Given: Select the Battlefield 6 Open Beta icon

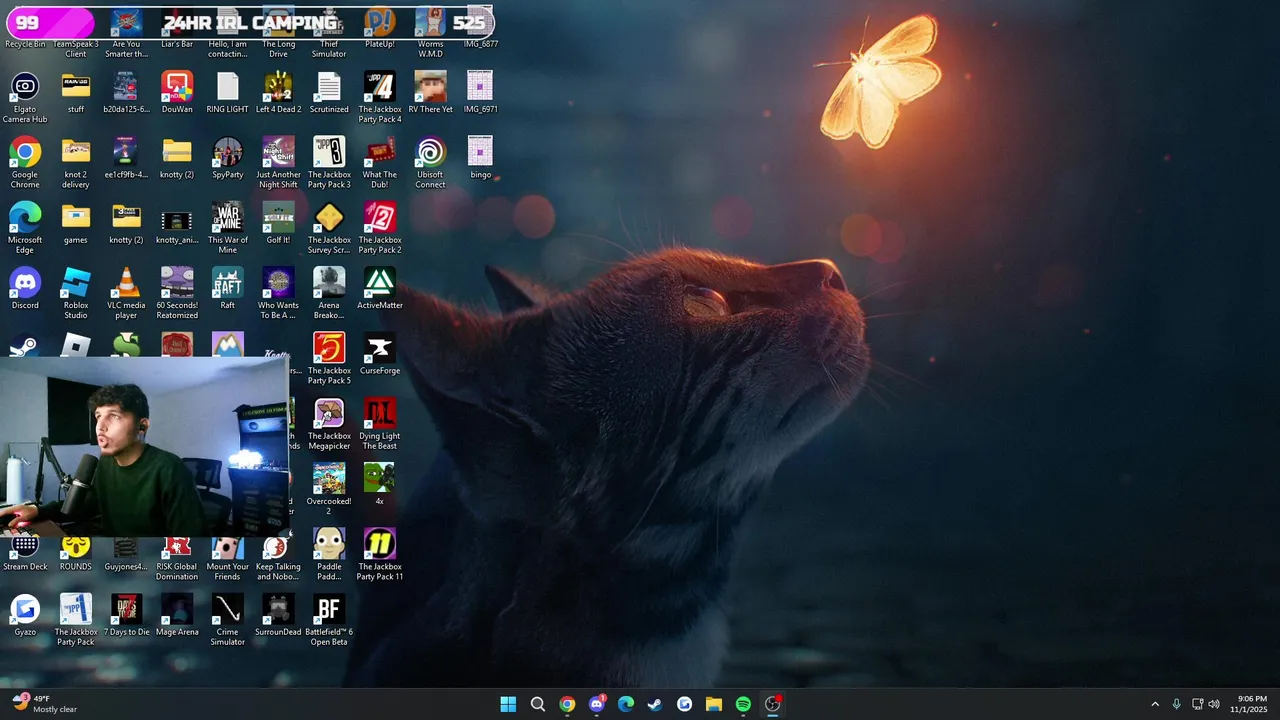Looking at the screenshot, I should [329, 620].
